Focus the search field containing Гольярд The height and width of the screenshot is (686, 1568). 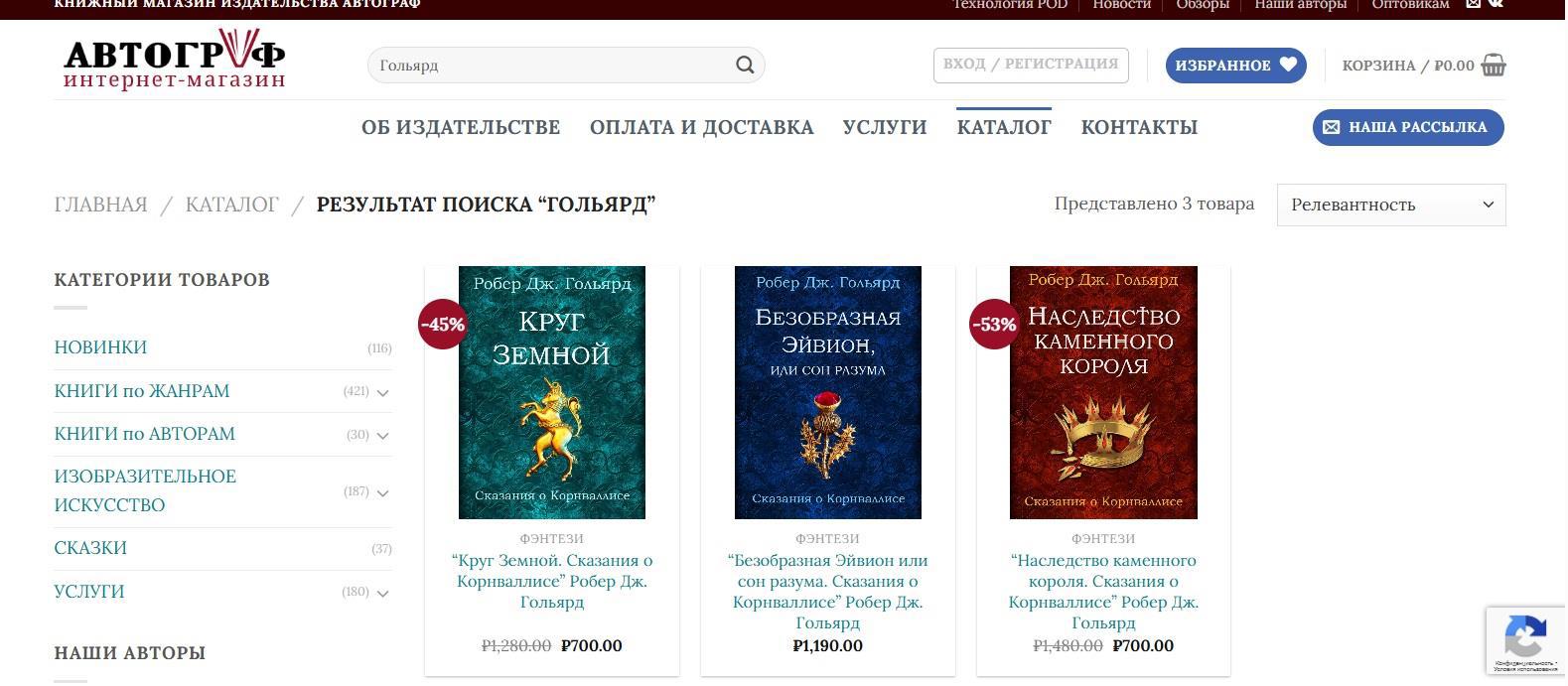pos(551,66)
